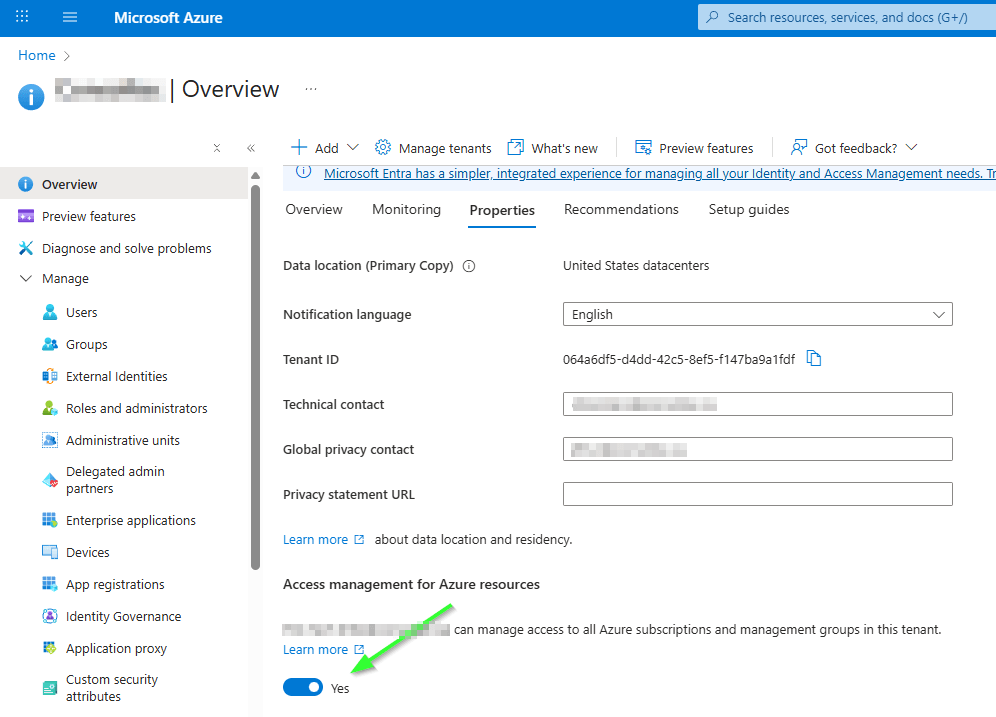The width and height of the screenshot is (996, 717).
Task: Close the sidebar search with X icon
Action: 217,148
